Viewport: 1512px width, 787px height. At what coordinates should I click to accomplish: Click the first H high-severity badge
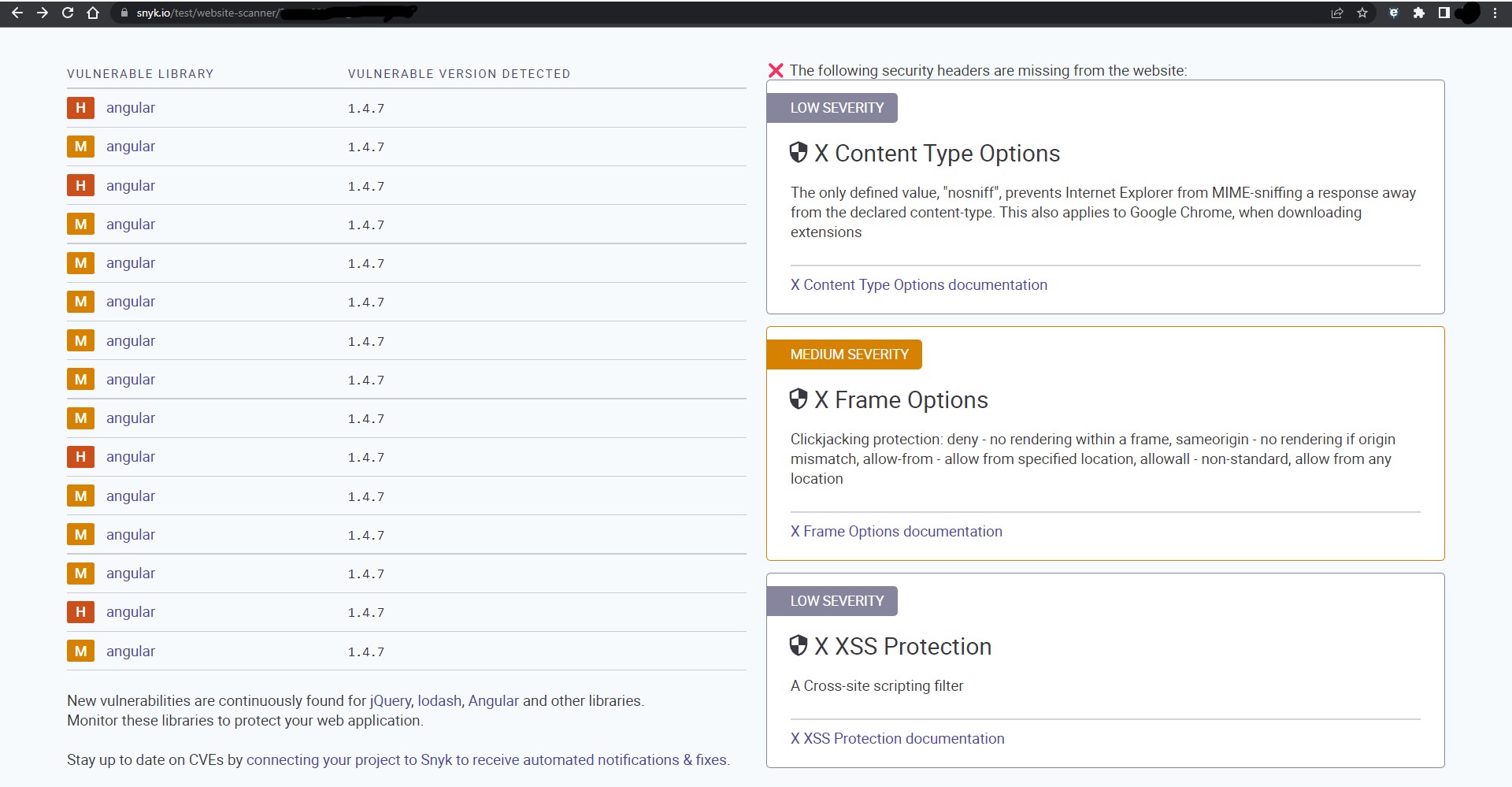(x=80, y=108)
